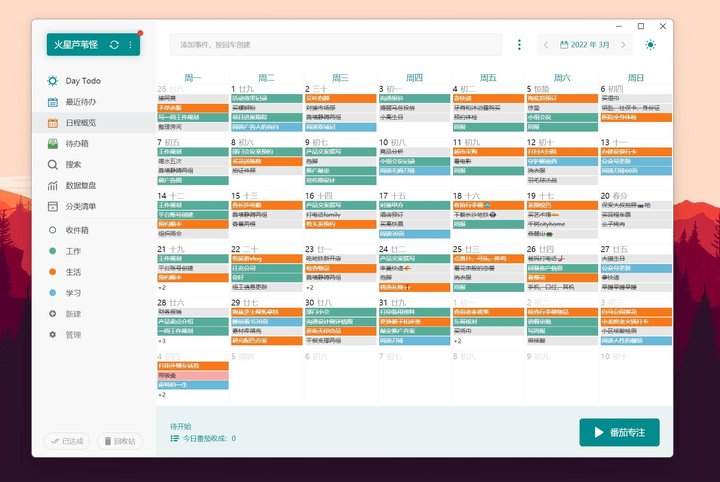Click 新建 to add a category
This screenshot has height=482, width=720.
point(94,314)
